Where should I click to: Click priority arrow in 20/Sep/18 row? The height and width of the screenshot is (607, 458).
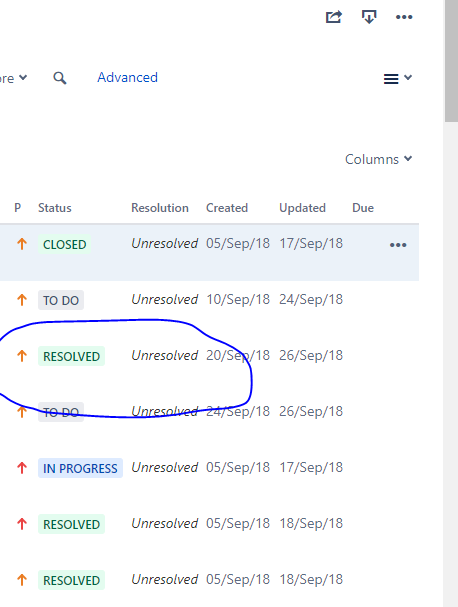coord(22,356)
